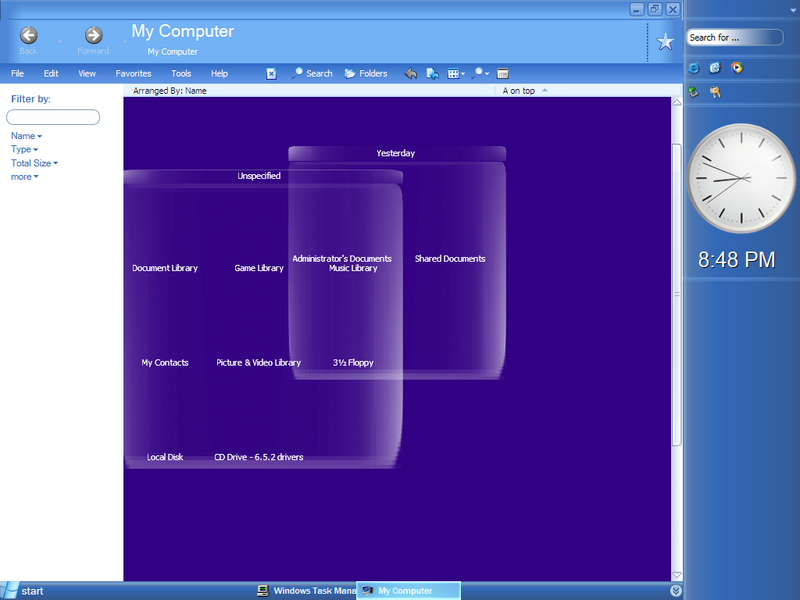The image size is (800, 600).
Task: Open Outlook Express from the sidebar
Action: 714,68
